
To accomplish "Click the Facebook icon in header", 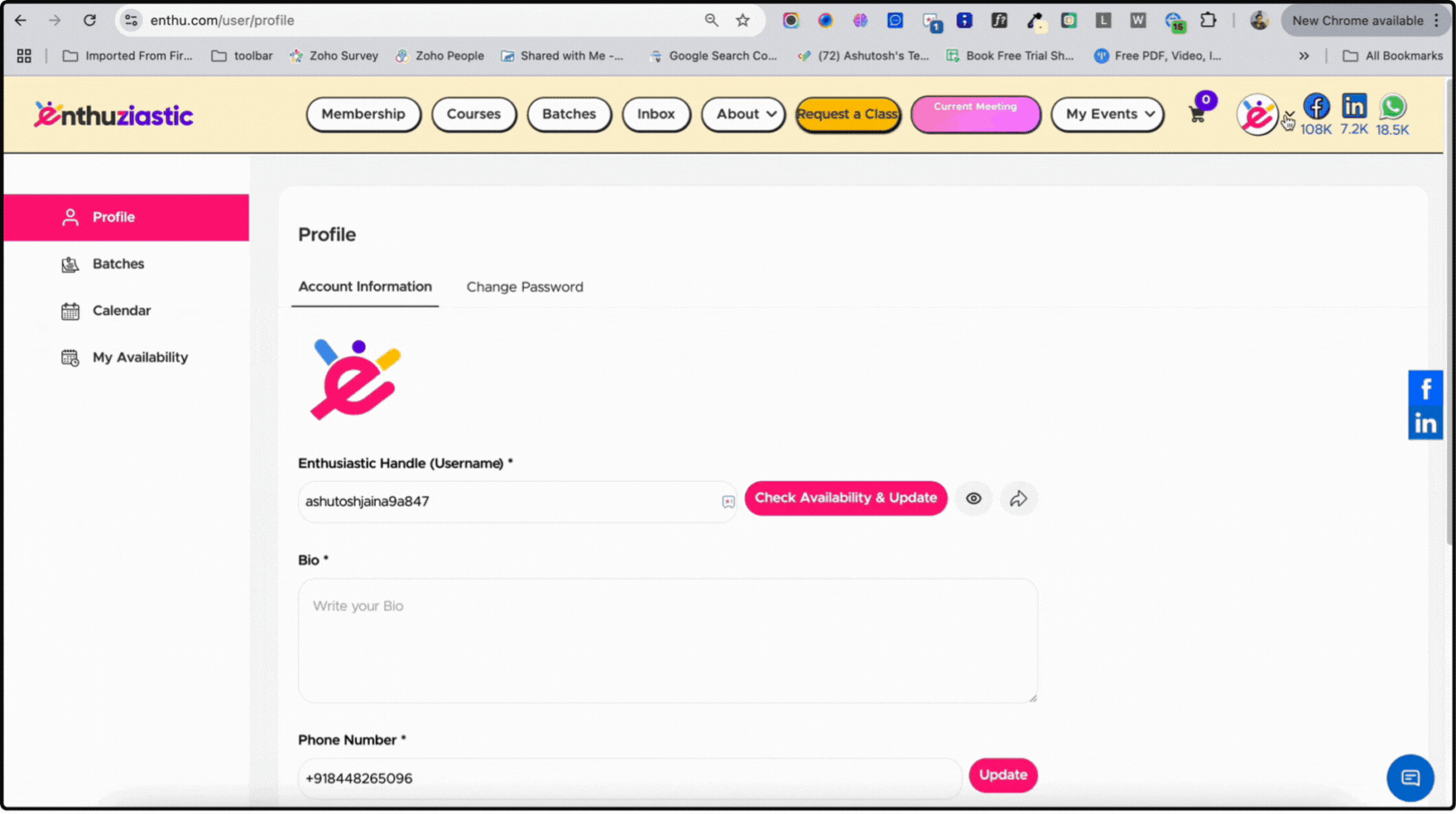I will 1316,107.
